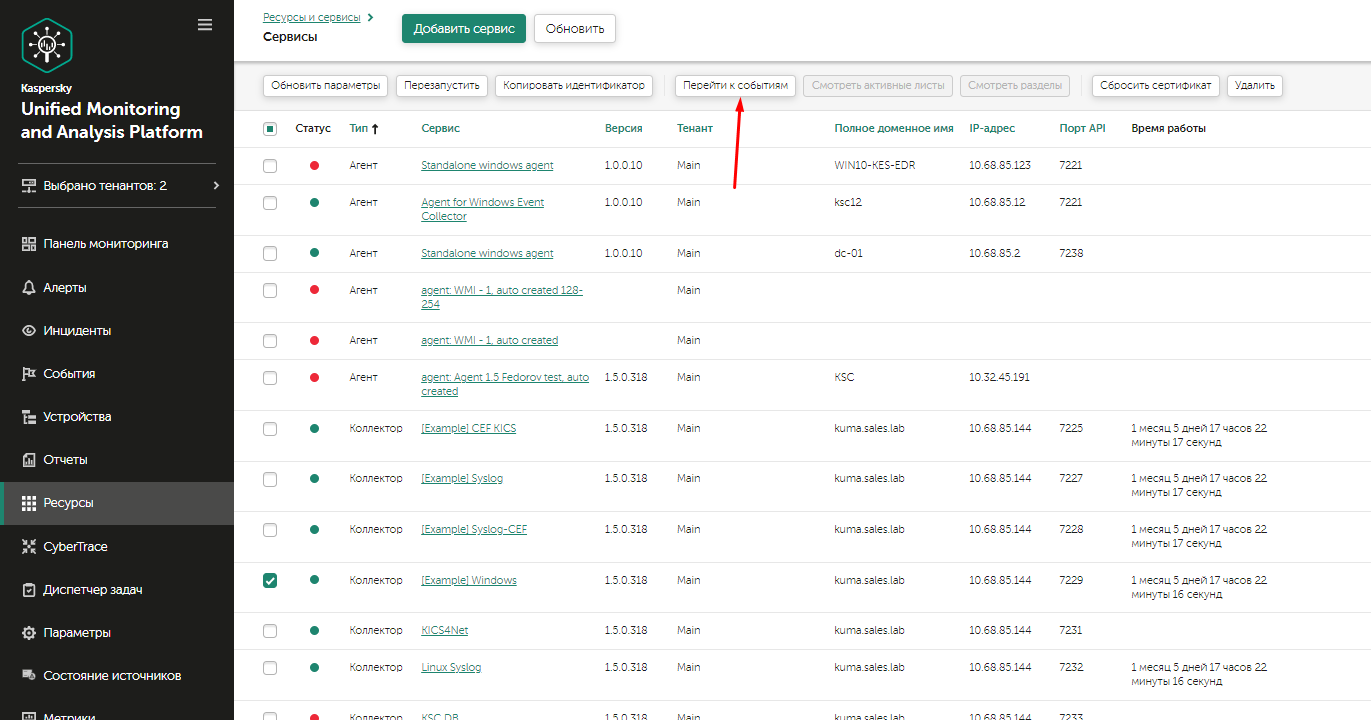Click the Сервисы page title text
1371x720 pixels.
[x=290, y=37]
